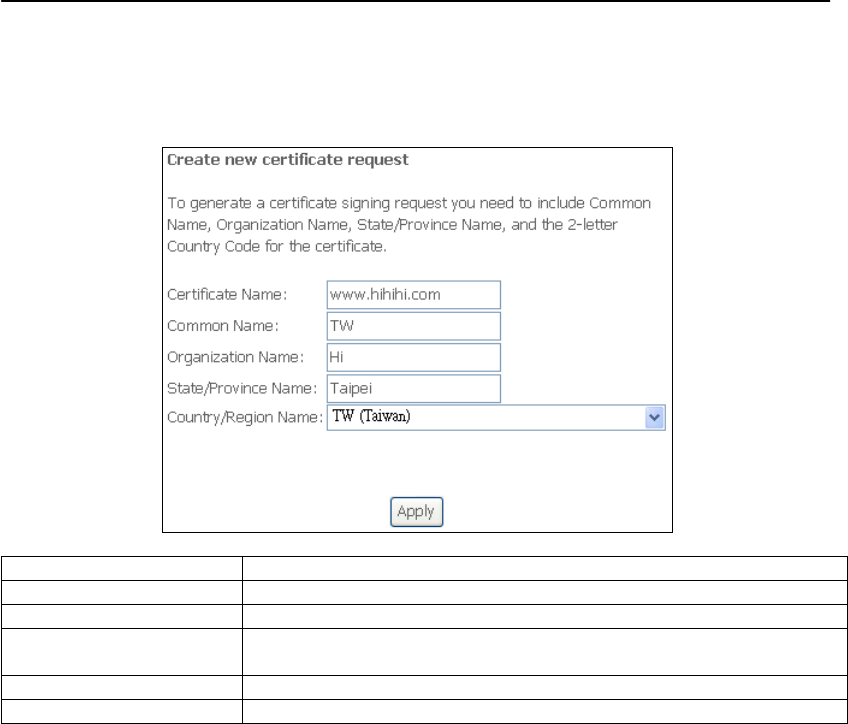Click the 'Certificate Name:' label
Viewport: 848px width, 724px height.
pos(227,295)
